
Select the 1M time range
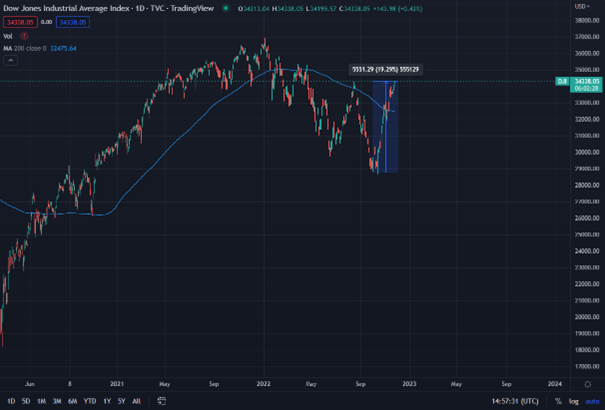tap(41, 401)
